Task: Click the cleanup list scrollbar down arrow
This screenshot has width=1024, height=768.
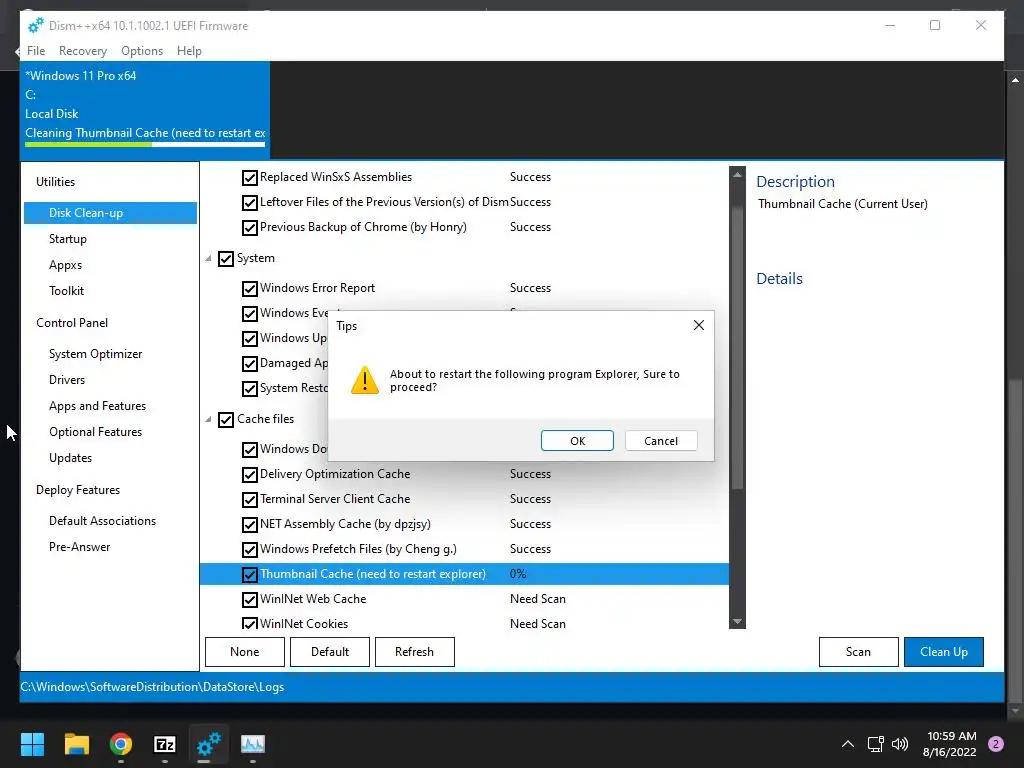Action: 737,622
